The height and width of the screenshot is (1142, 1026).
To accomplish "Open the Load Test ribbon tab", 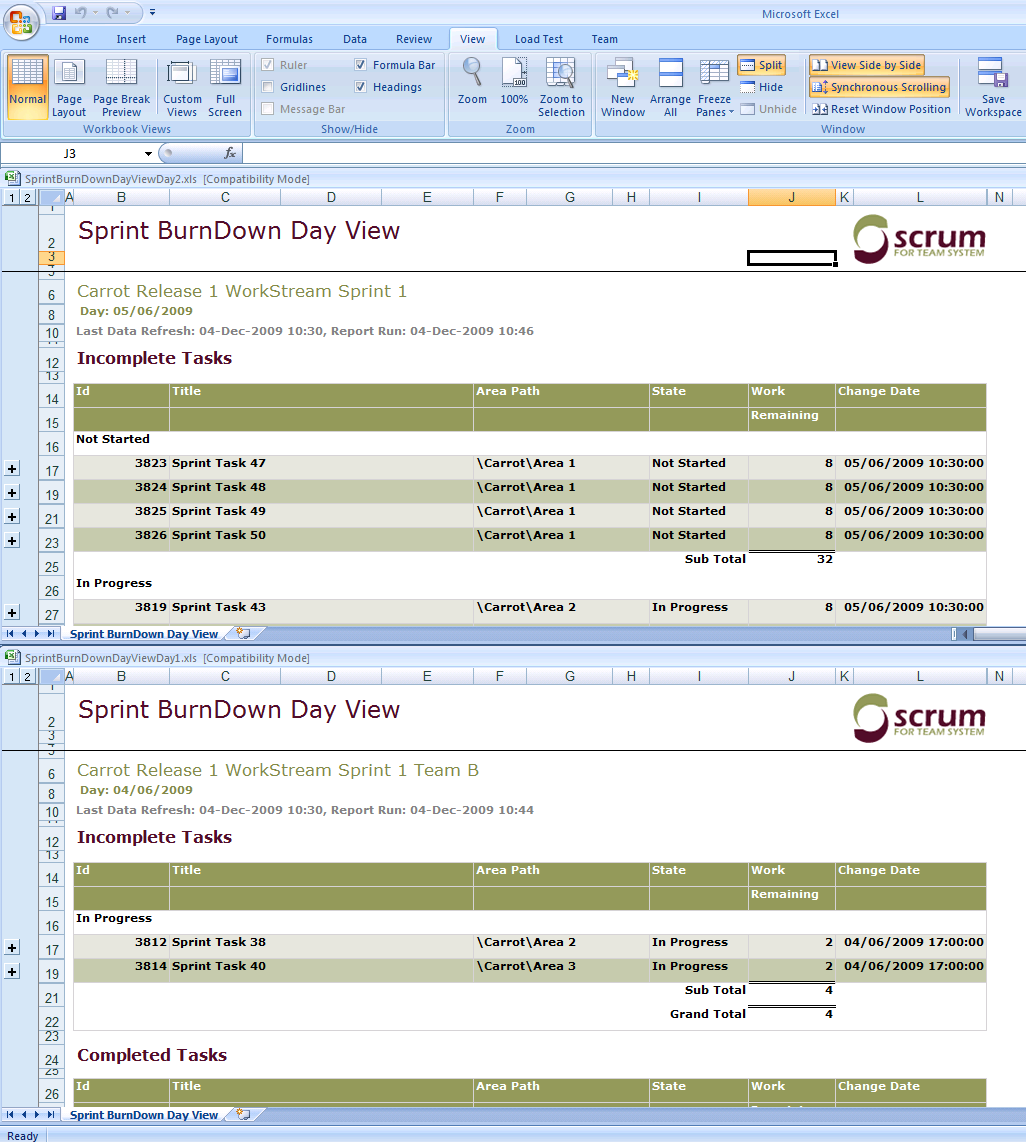I will 539,39.
